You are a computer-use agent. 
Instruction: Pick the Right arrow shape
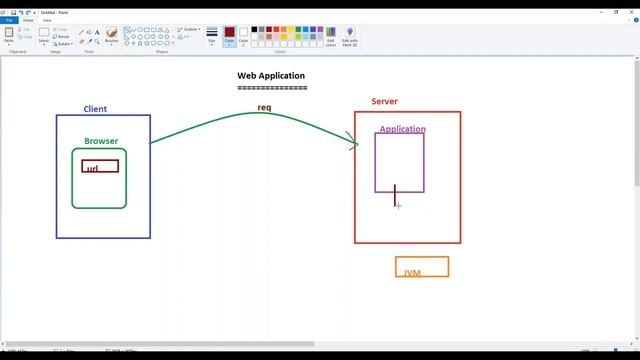(153, 36)
